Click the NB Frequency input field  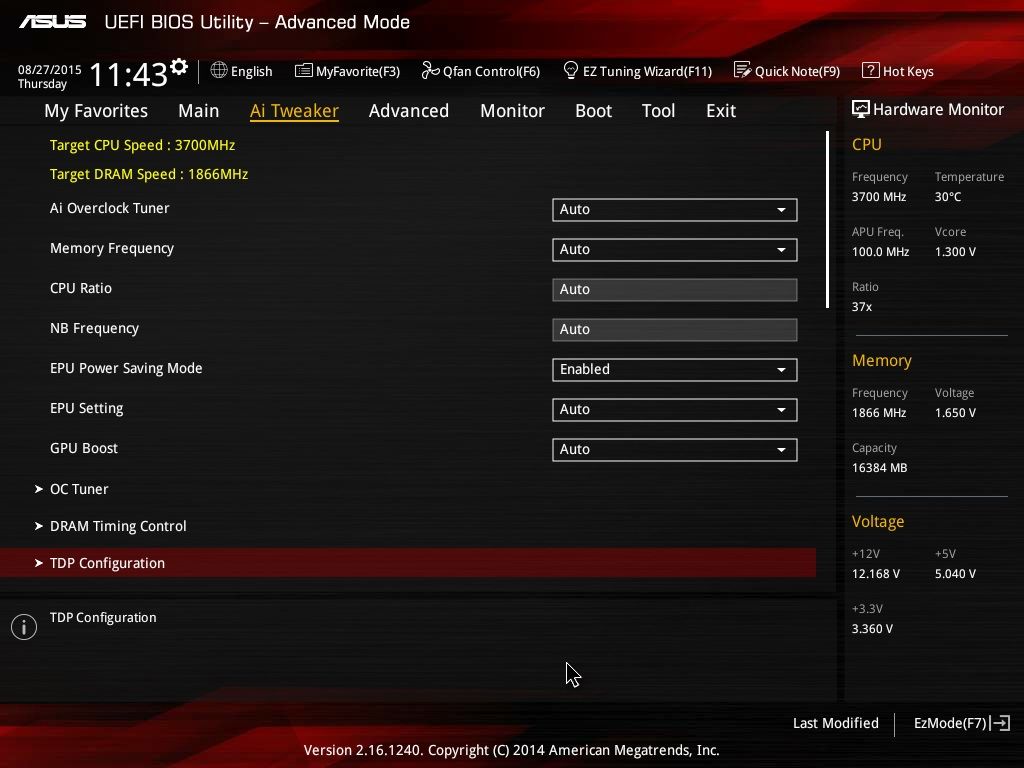[675, 329]
